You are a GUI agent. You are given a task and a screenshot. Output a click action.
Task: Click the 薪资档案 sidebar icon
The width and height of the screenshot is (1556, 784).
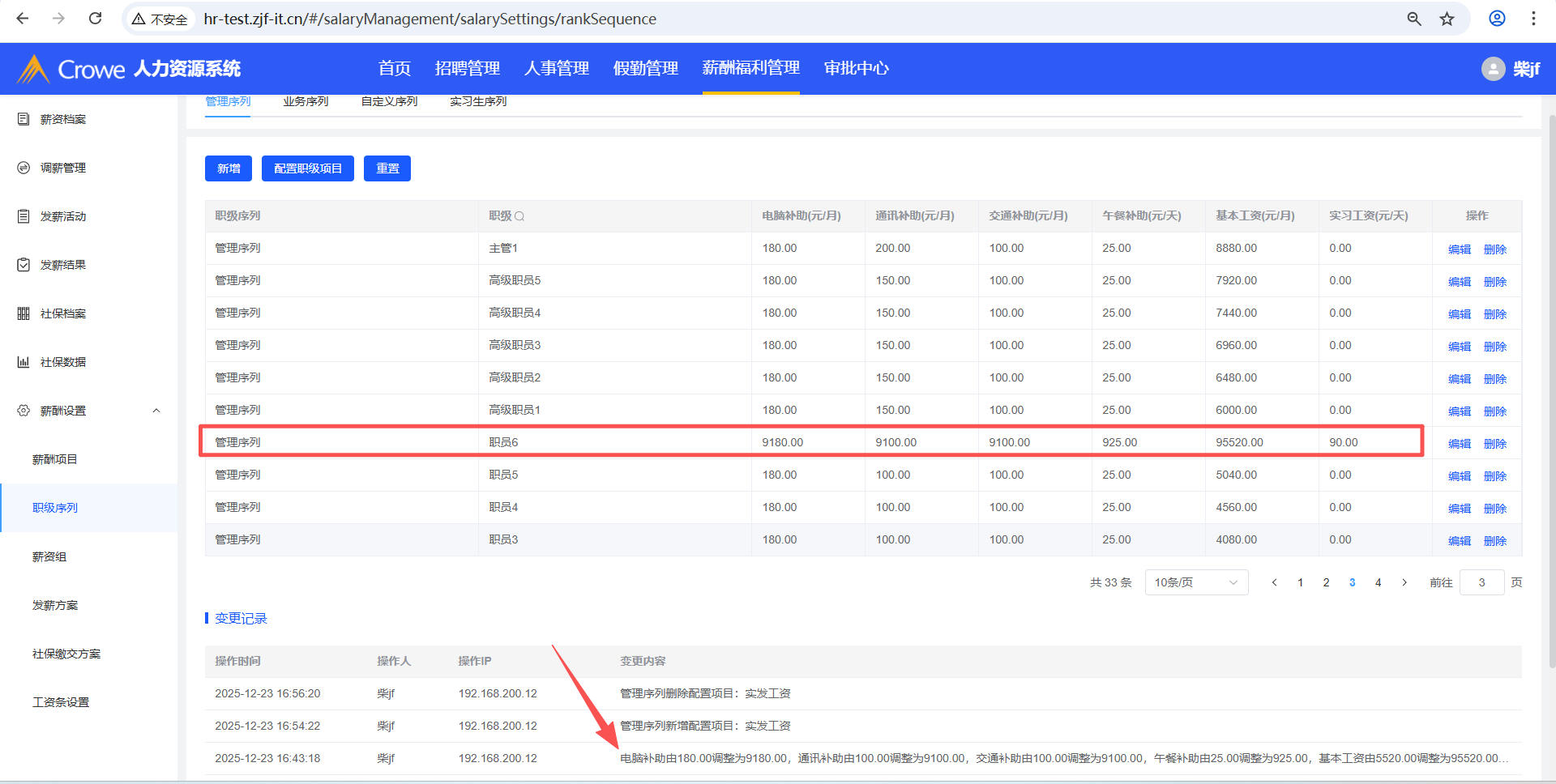24,119
